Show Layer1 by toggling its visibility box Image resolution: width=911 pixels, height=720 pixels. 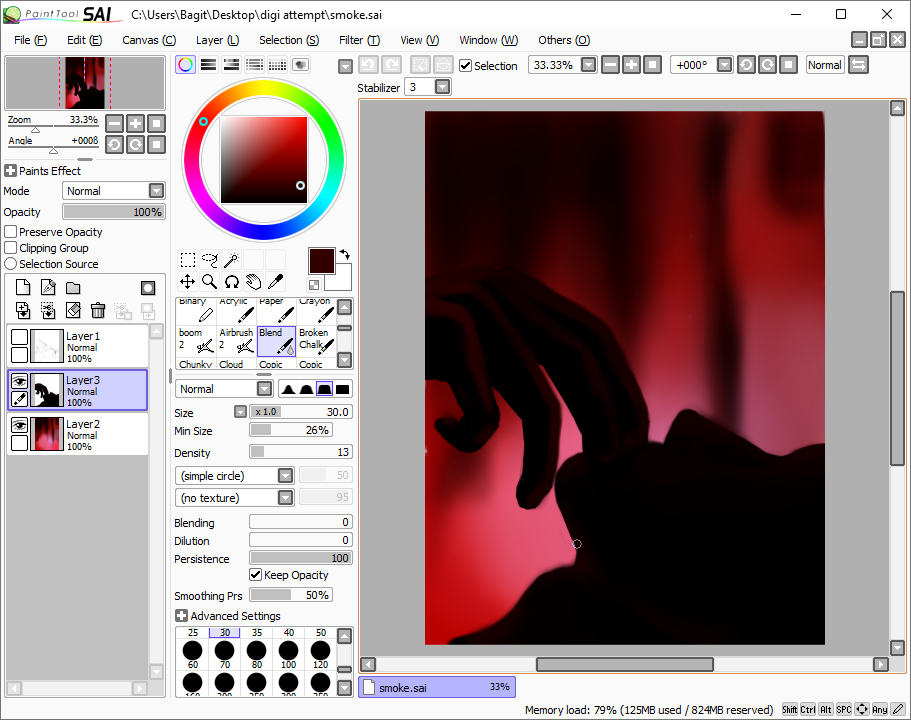click(19, 337)
